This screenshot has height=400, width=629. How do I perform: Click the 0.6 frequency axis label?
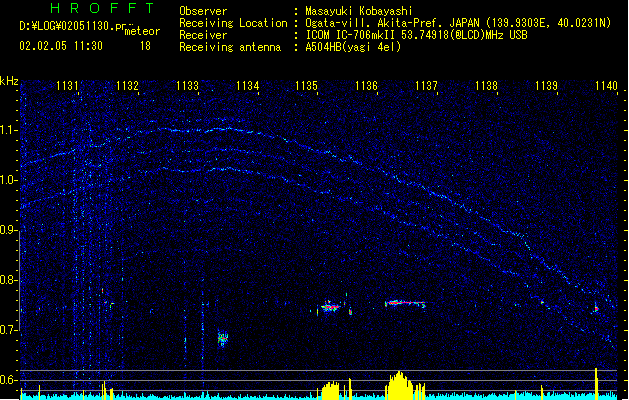pyautogui.click(x=8, y=380)
